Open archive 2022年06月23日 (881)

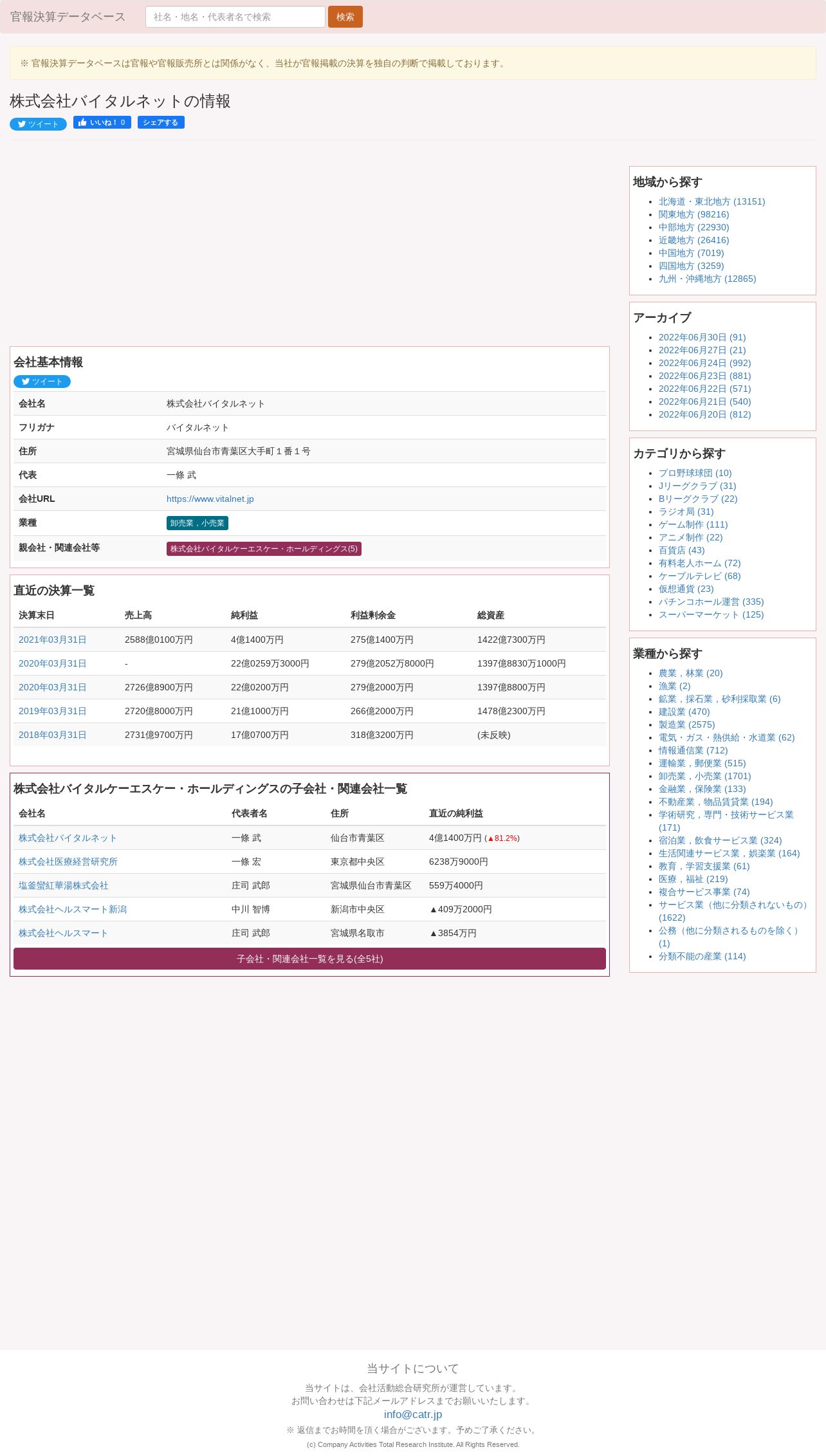click(x=704, y=376)
